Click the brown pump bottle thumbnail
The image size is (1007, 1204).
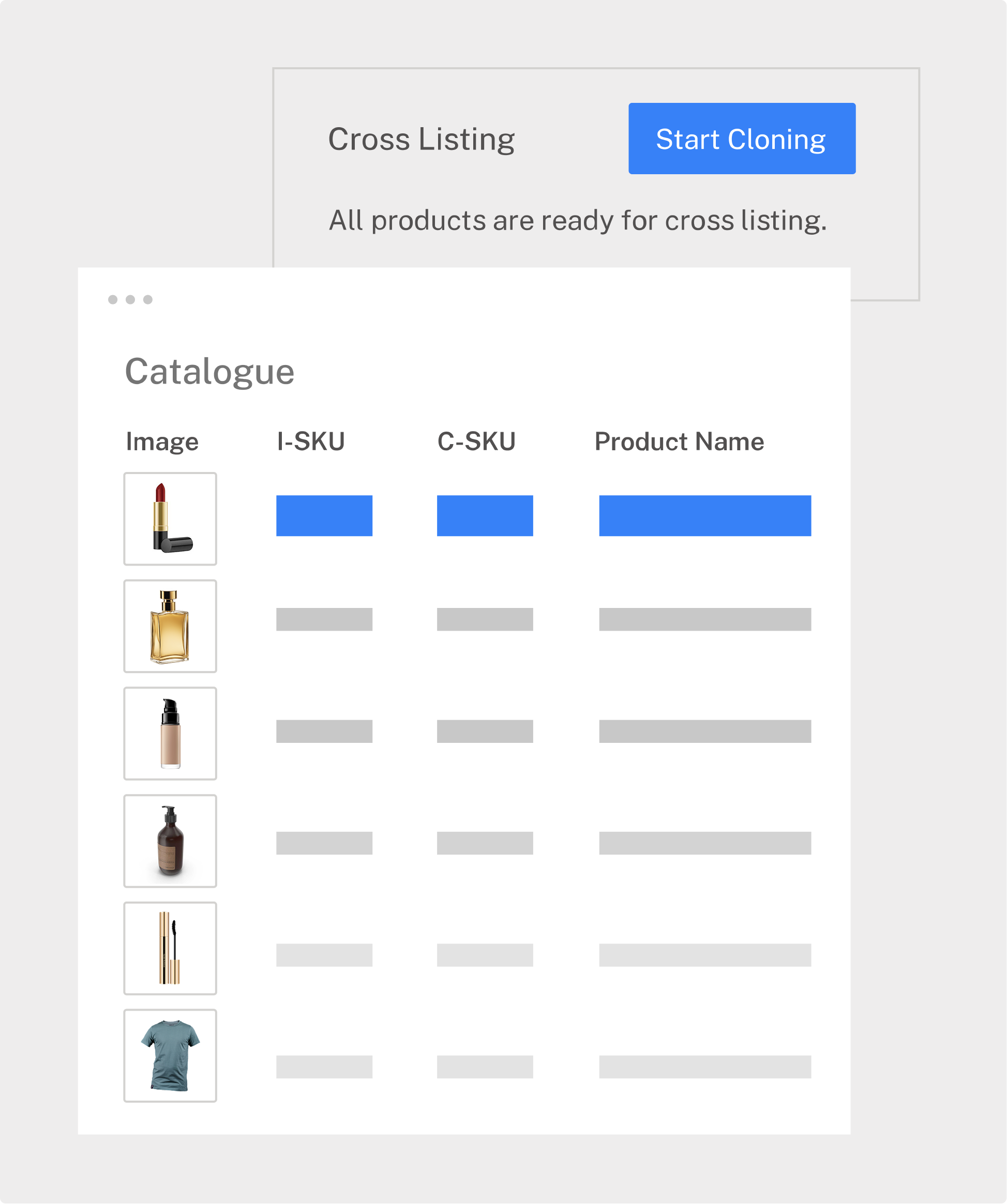tap(170, 841)
